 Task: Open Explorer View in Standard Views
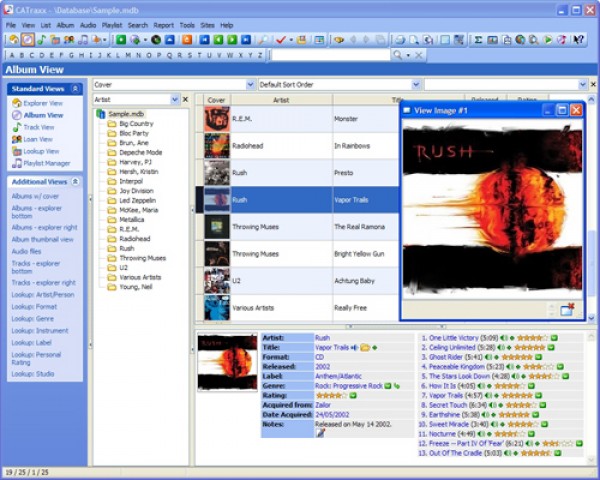pos(41,103)
